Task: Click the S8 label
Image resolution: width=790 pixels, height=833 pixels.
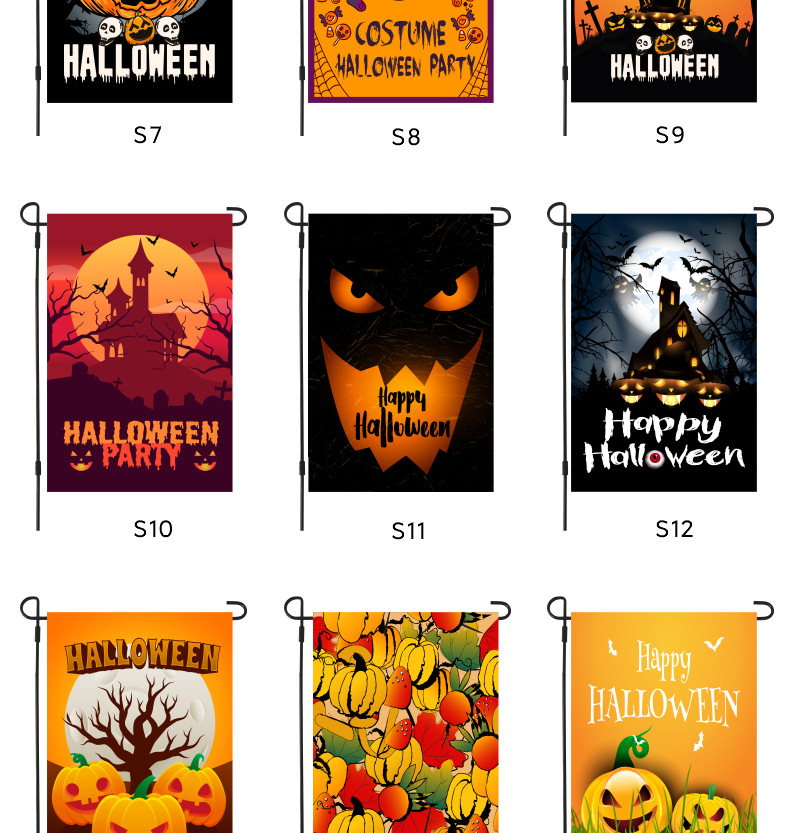Action: click(x=406, y=137)
